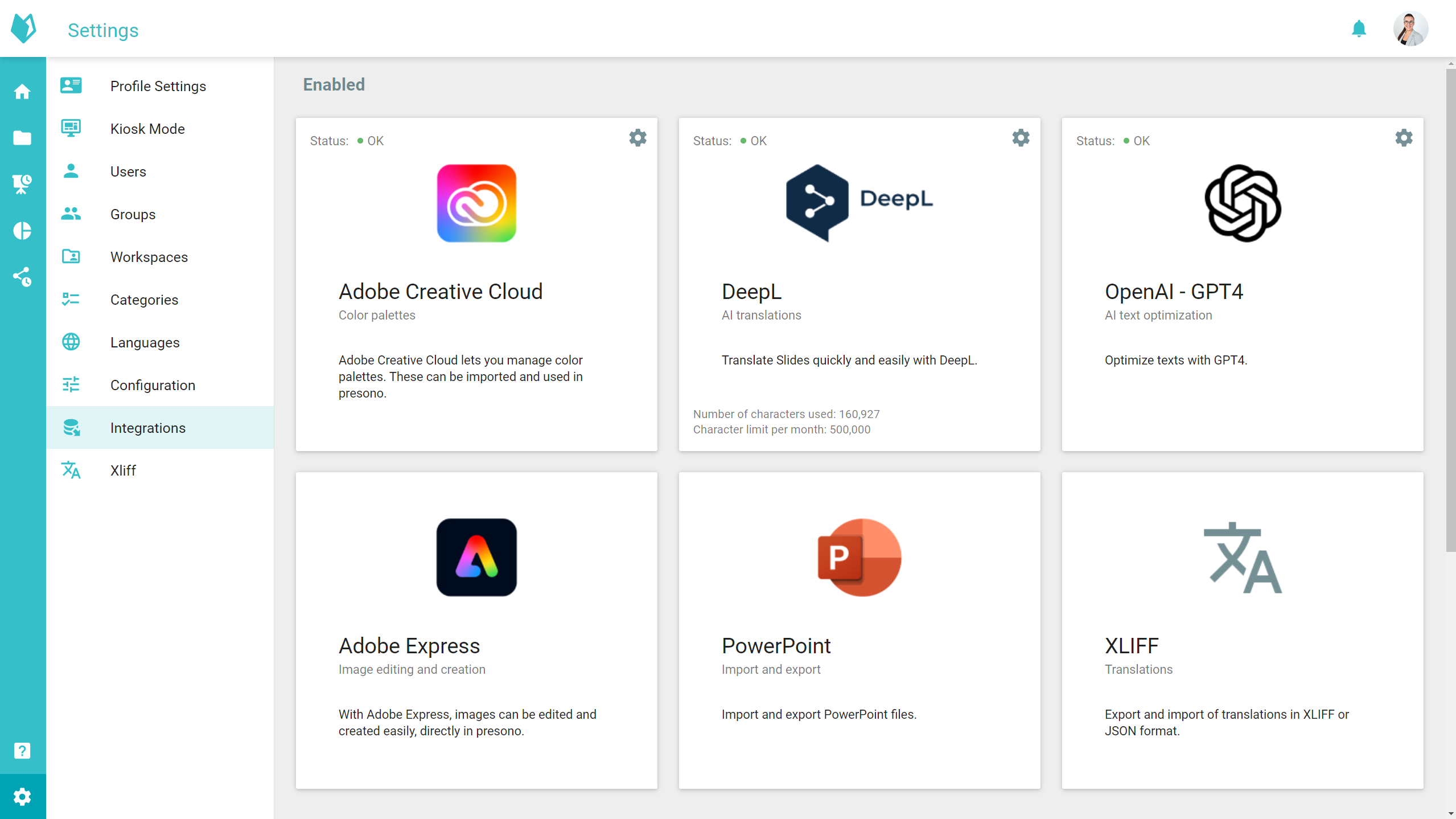1456x819 pixels.
Task: Click the Status OK label on DeepL card
Action: click(x=730, y=141)
